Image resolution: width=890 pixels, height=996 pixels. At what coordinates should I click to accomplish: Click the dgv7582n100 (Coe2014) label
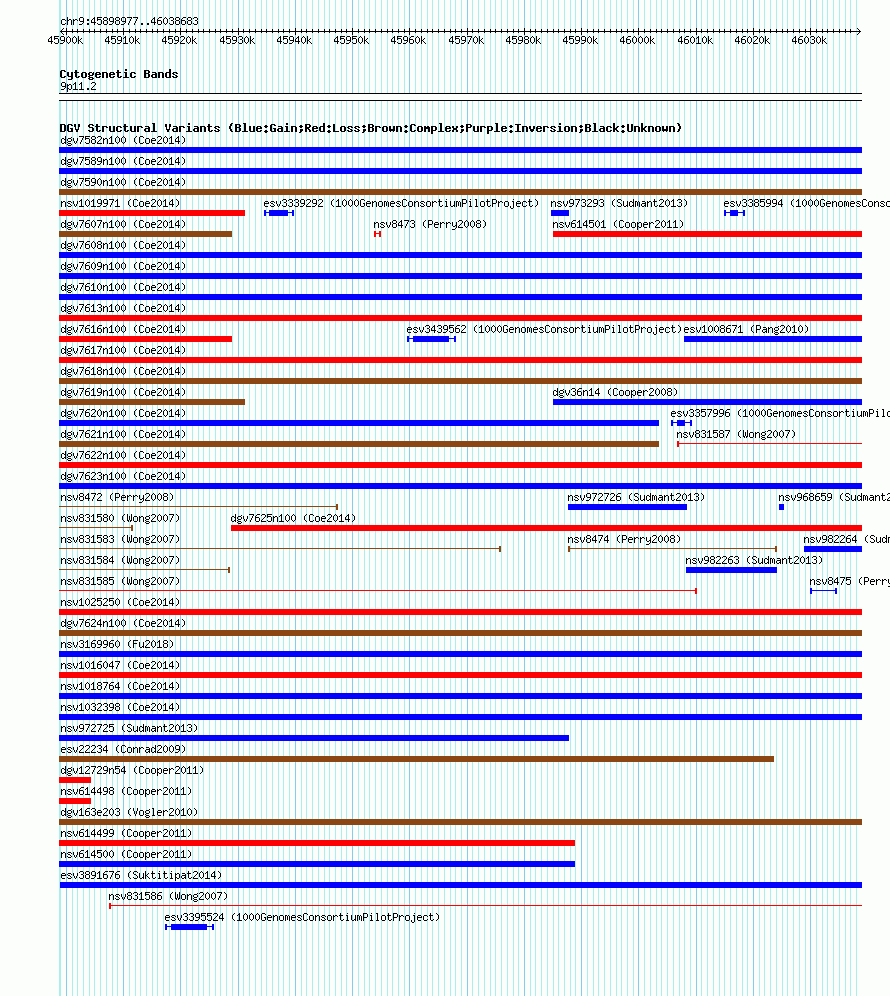[x=123, y=140]
